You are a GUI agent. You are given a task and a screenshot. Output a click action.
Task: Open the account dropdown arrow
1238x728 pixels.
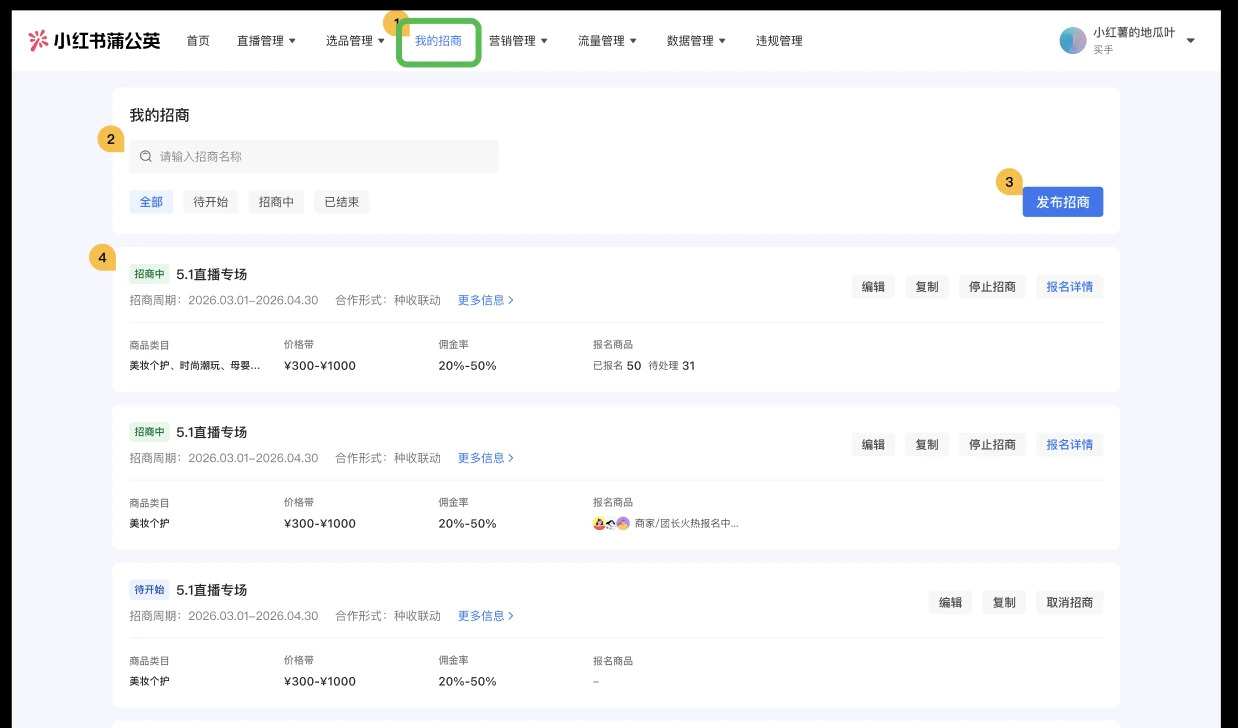point(1190,41)
